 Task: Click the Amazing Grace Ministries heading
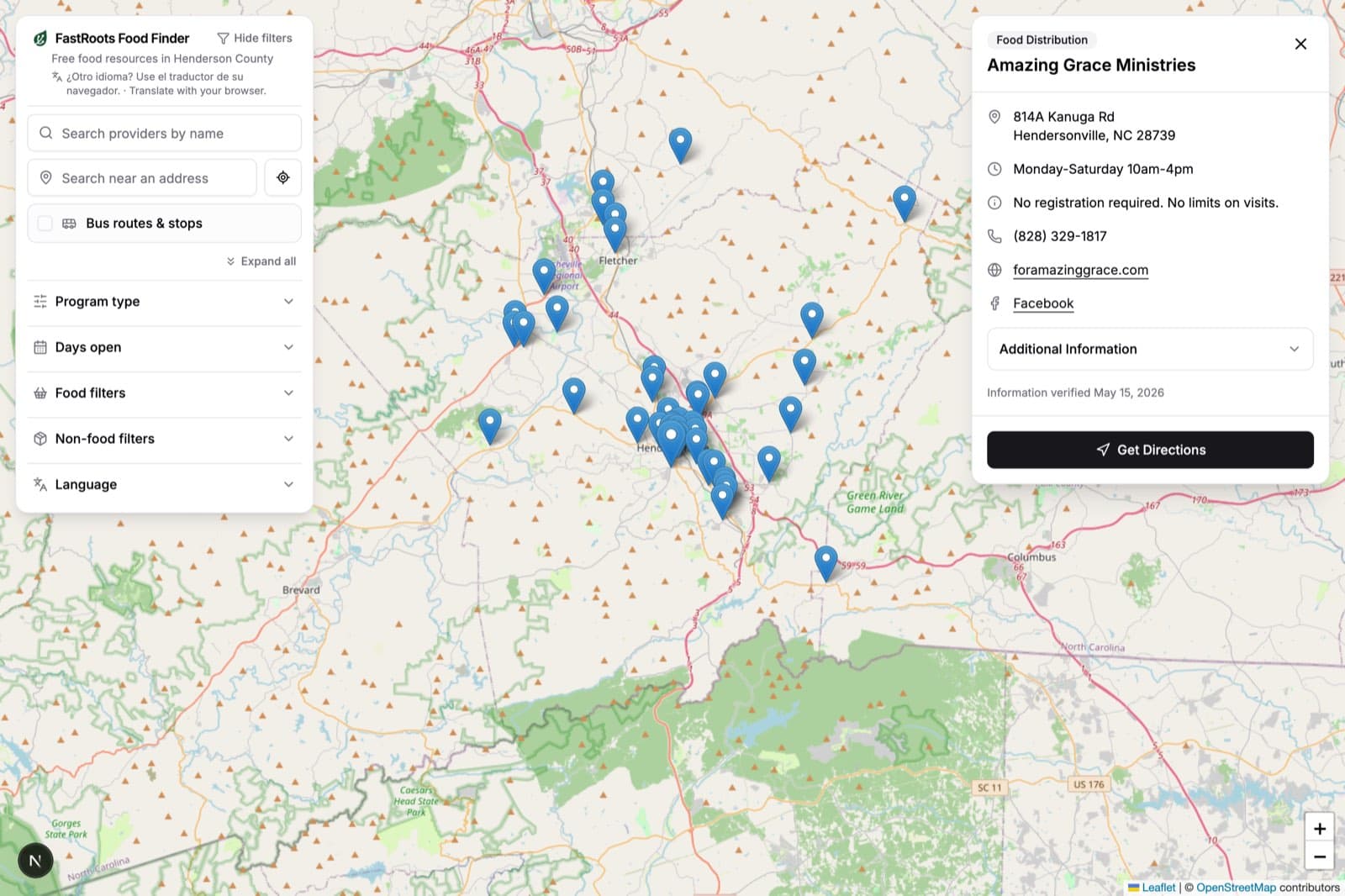point(1091,66)
